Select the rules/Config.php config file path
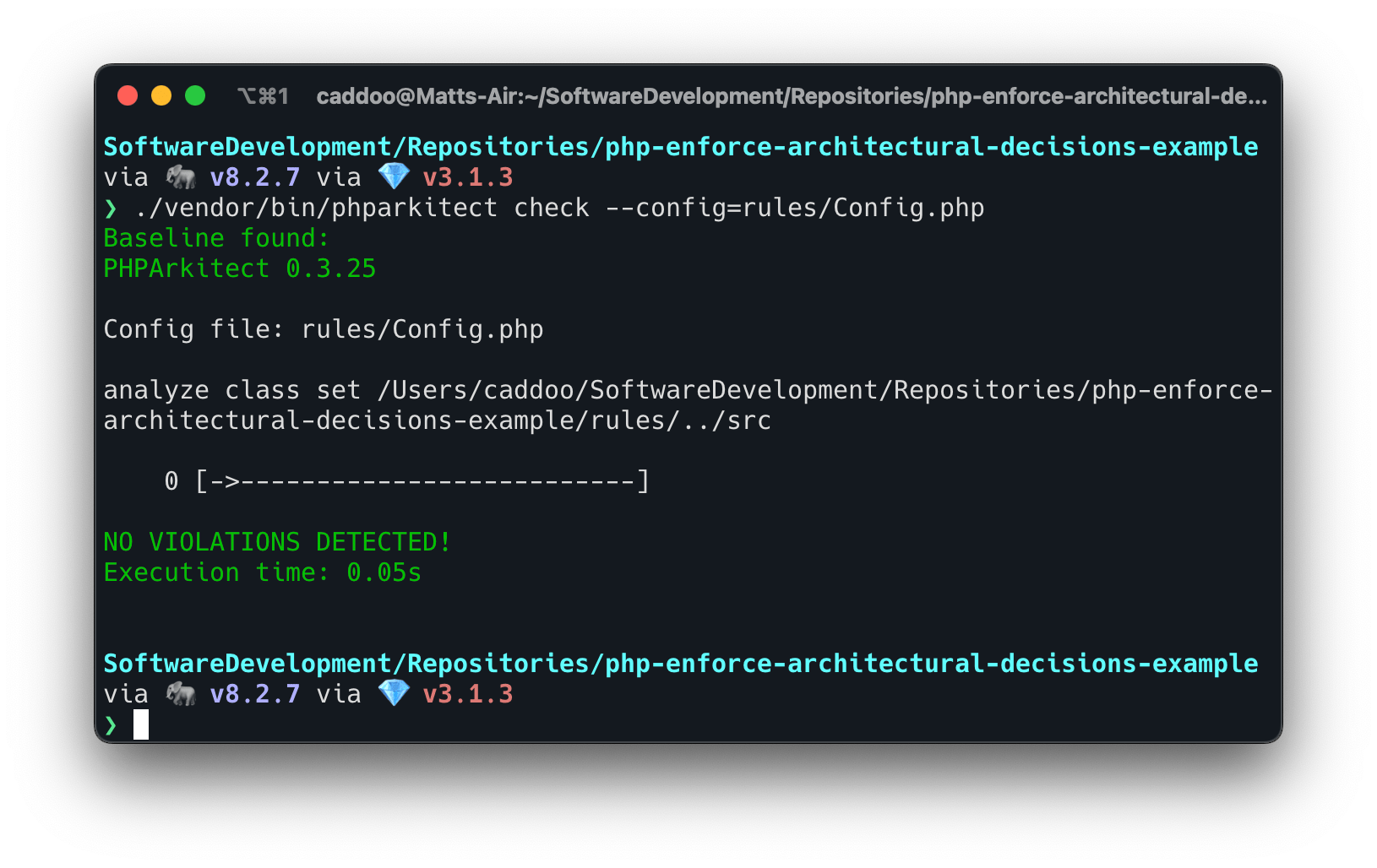 422,328
